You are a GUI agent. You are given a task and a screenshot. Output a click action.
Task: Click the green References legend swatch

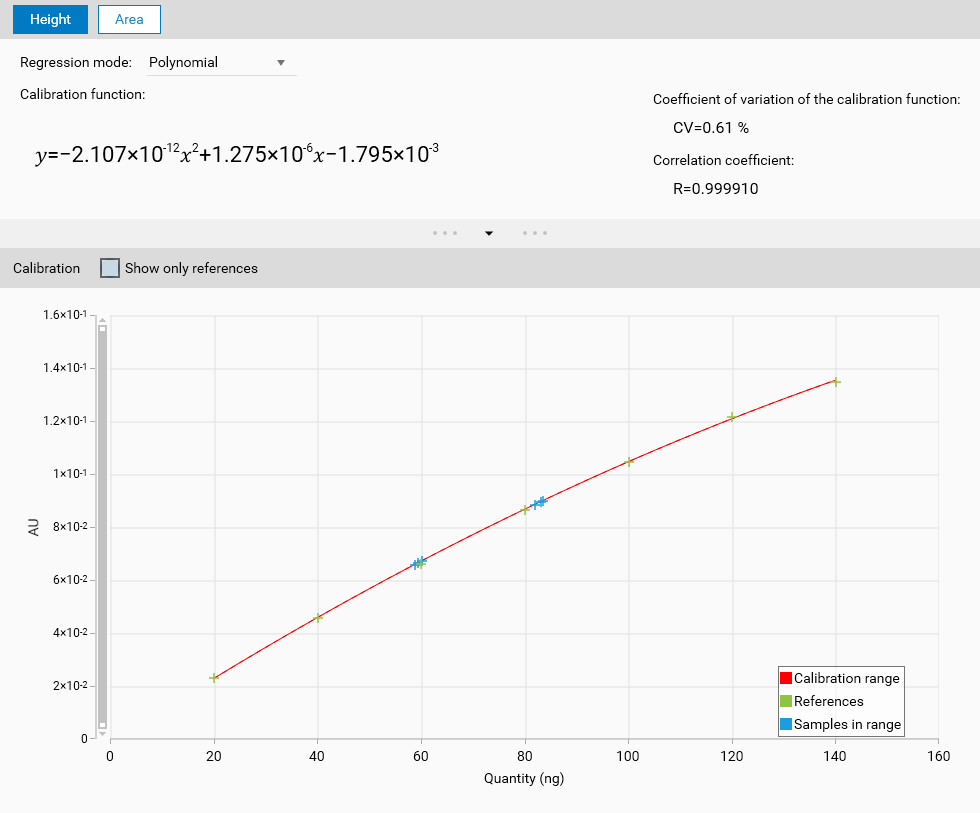click(786, 701)
